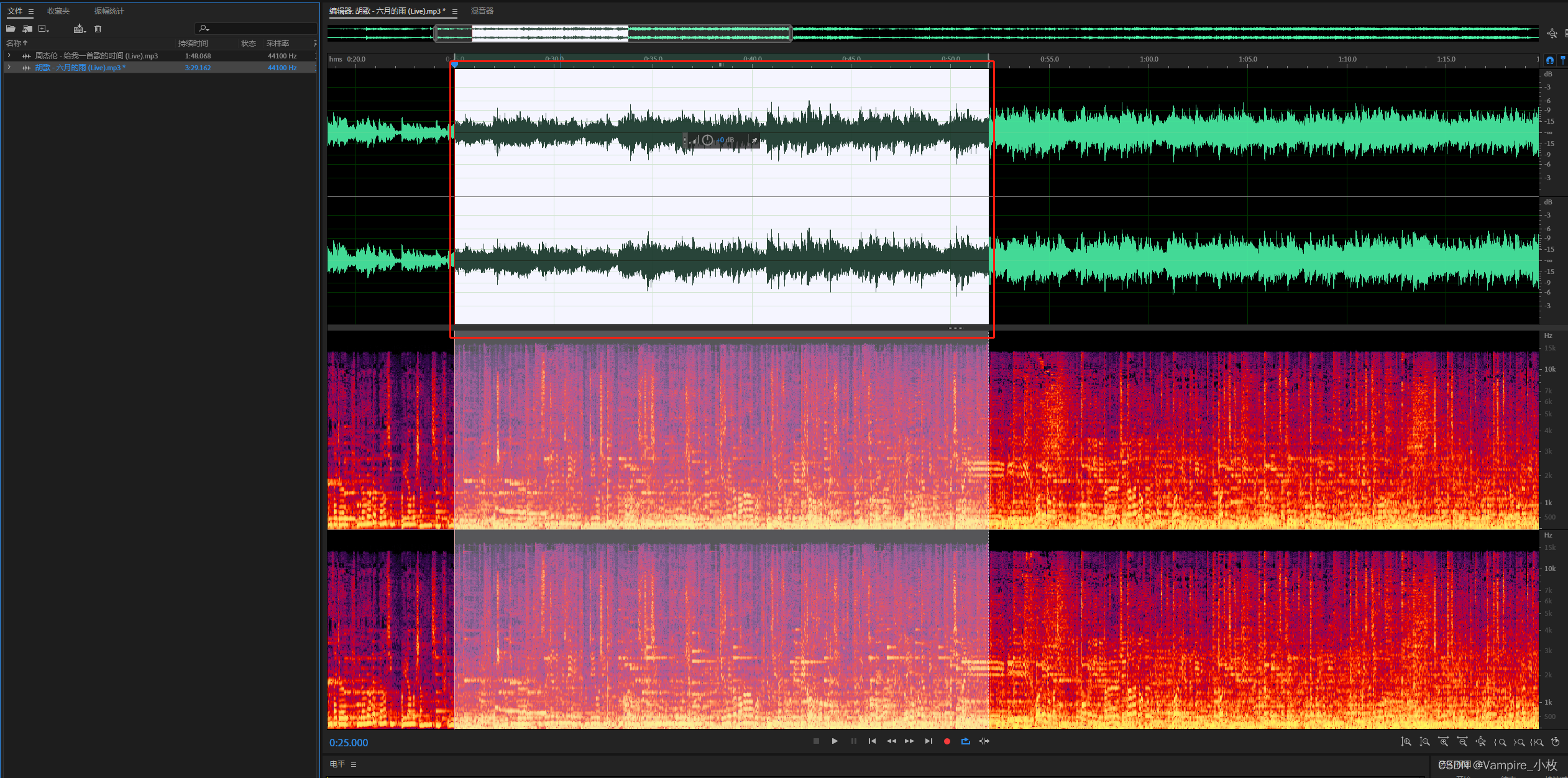Switch to the 混音器 tab
This screenshot has width=1568, height=778.
pos(482,11)
